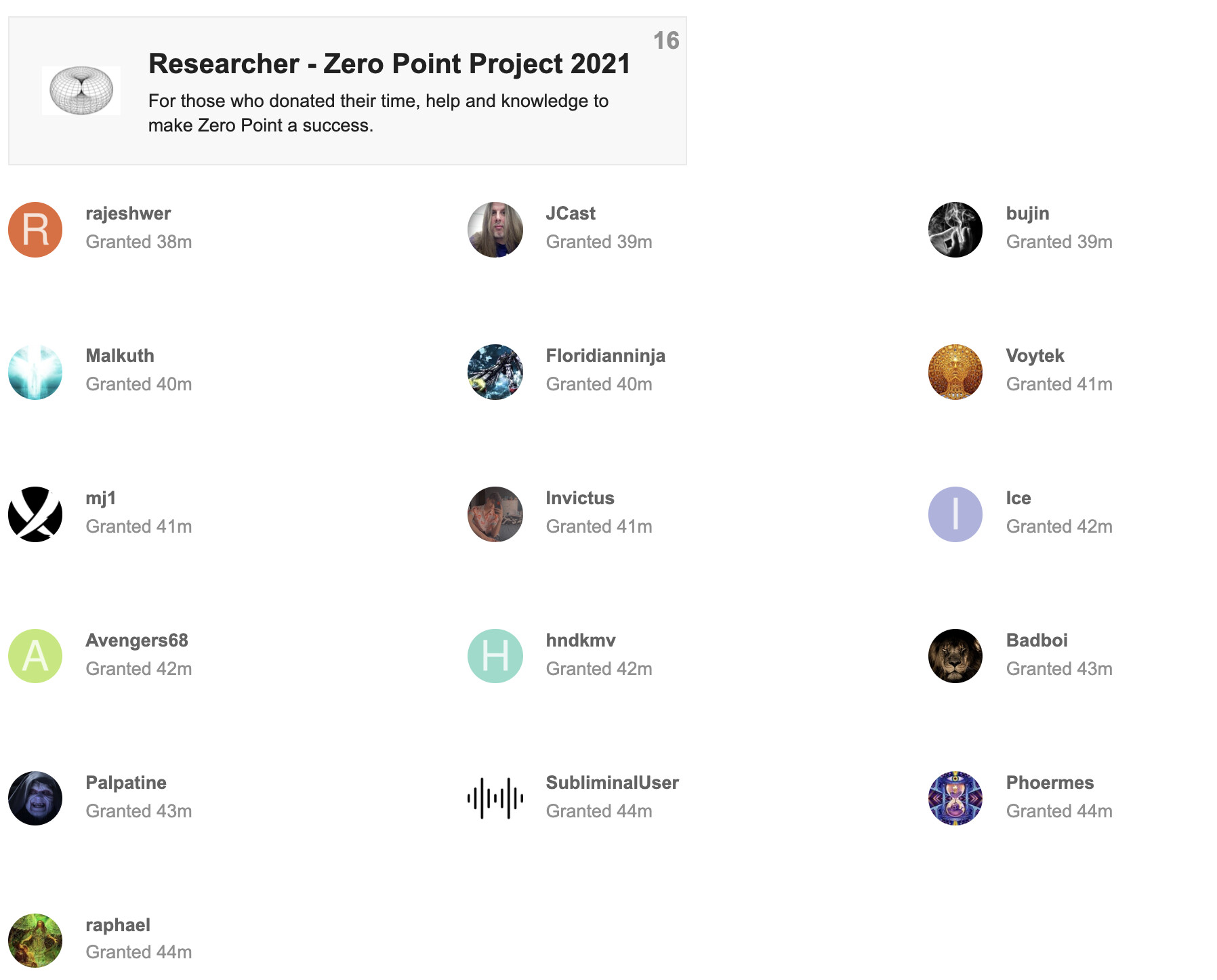
Task: Click the Researcher - Zero Point Project 2021 title
Action: tap(390, 64)
